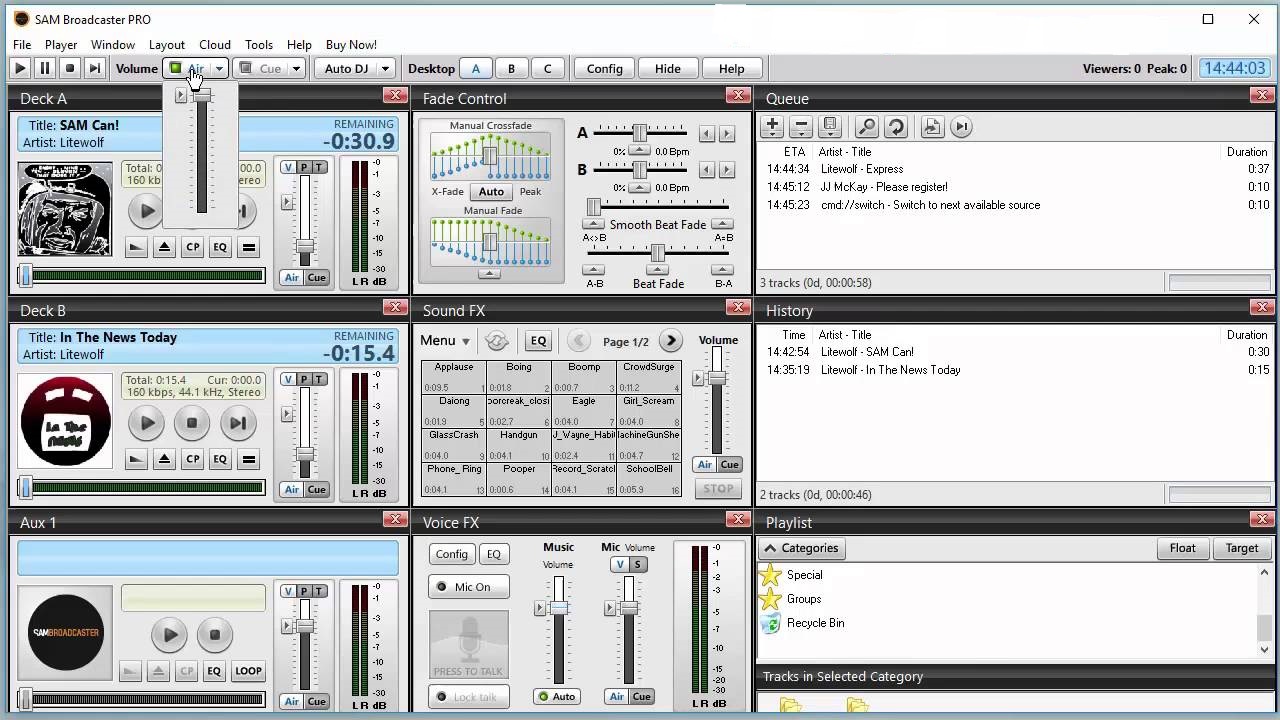Remove tracks with the Queue minus icon

point(800,127)
